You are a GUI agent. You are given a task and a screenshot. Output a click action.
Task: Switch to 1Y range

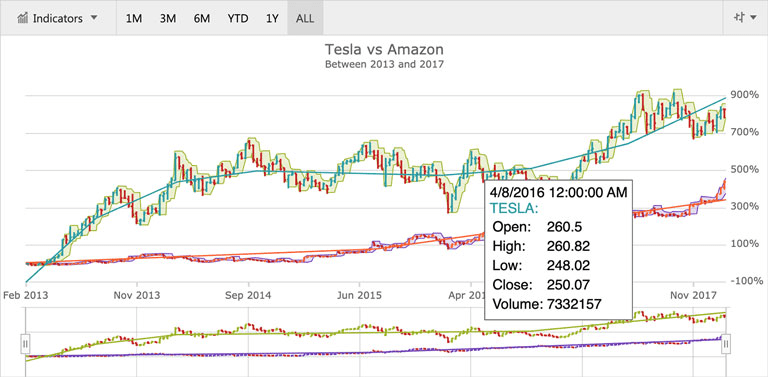point(272,19)
